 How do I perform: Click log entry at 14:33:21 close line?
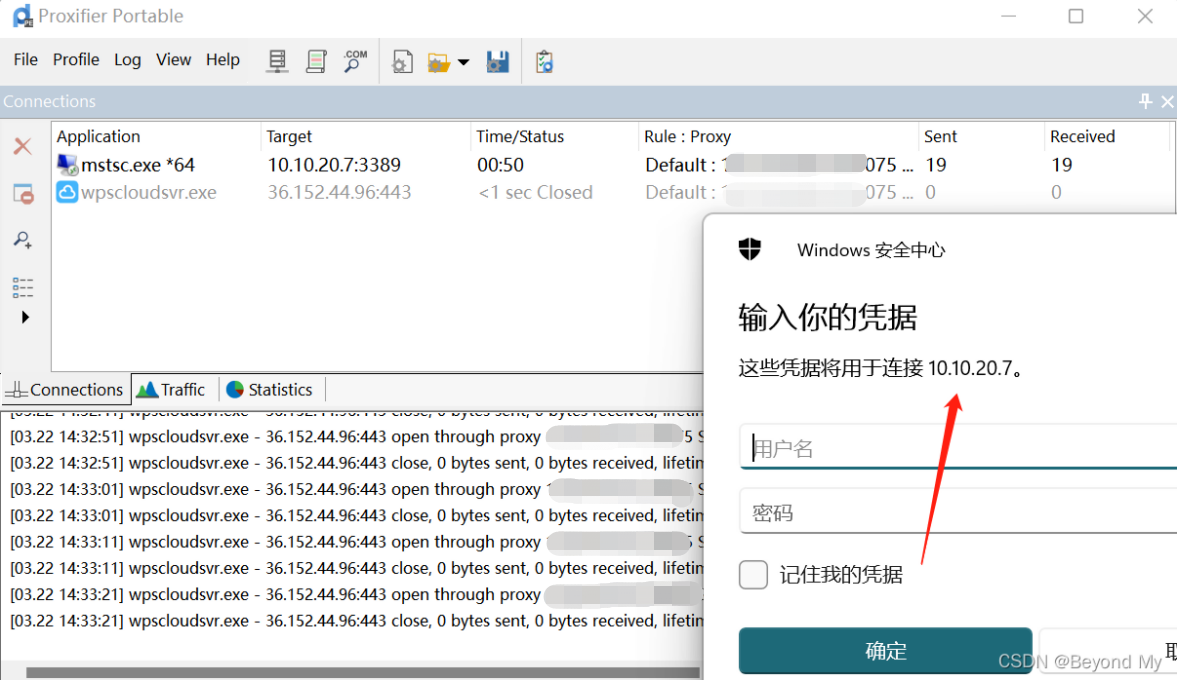pos(357,621)
